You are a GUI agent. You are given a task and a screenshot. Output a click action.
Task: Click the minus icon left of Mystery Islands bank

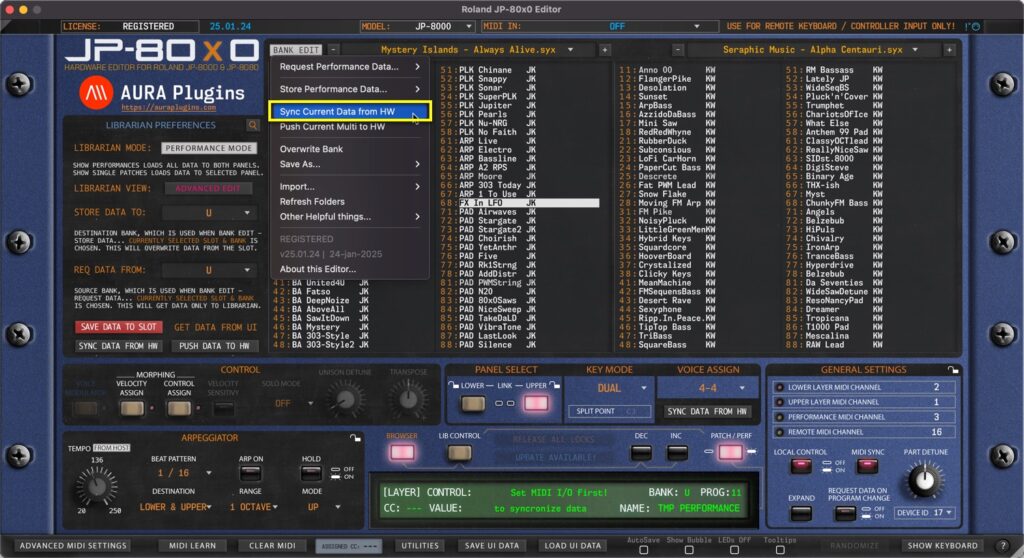(333, 50)
